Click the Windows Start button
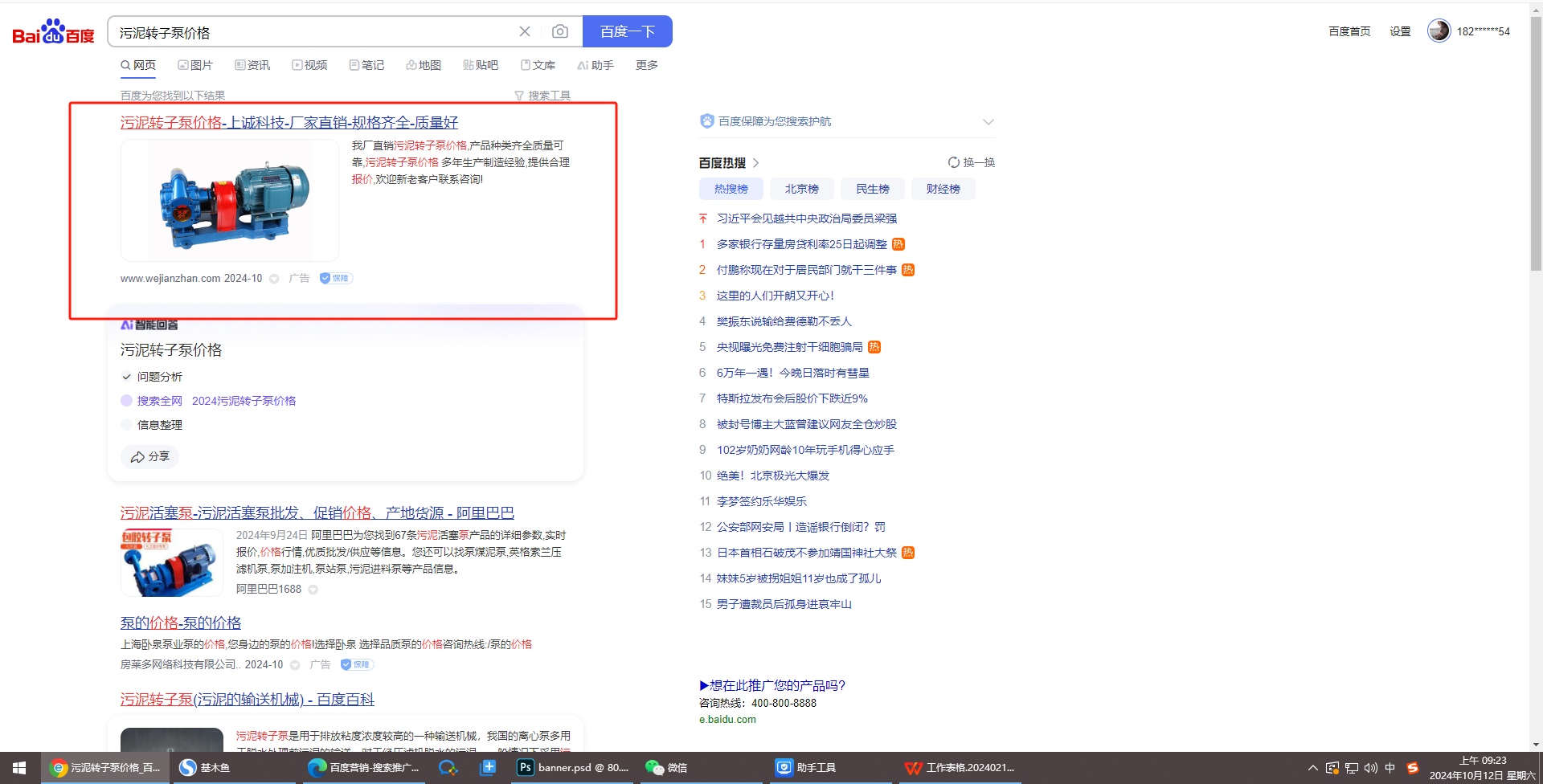The width and height of the screenshot is (1543, 784). click(x=19, y=768)
